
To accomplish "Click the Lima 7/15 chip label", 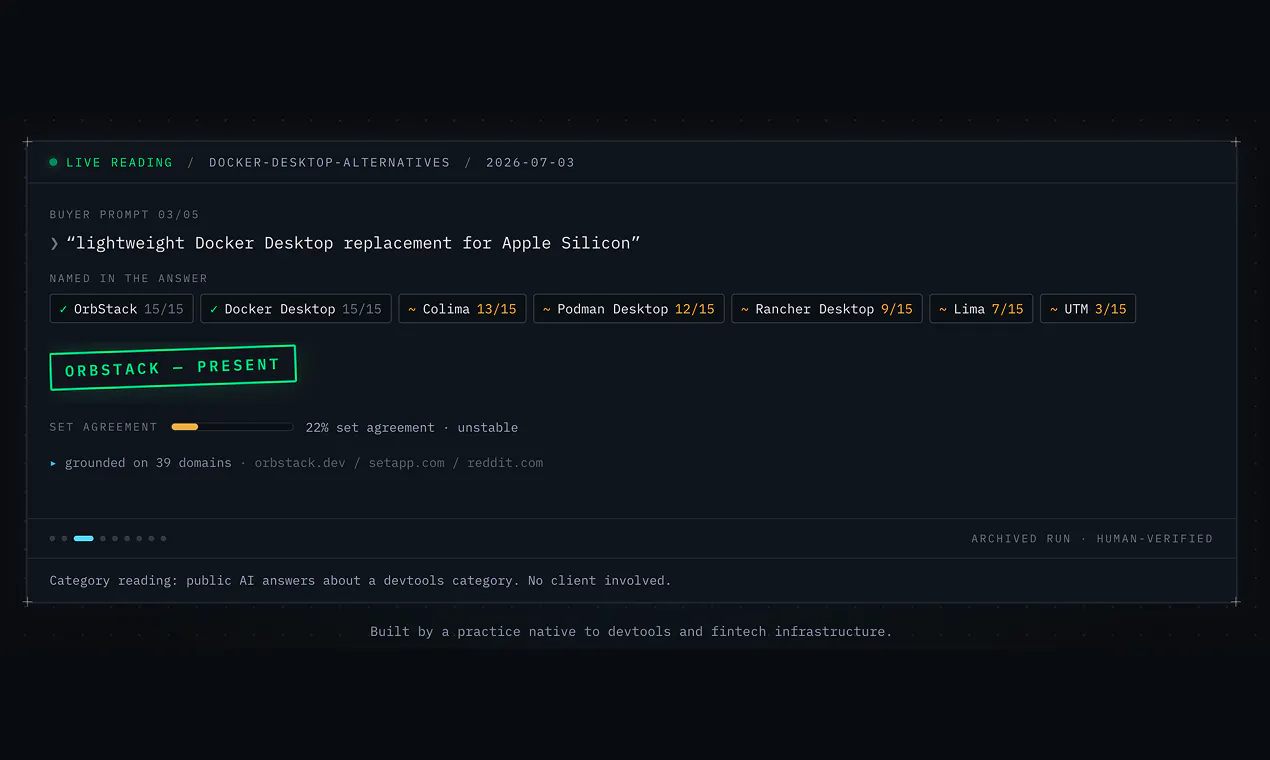I will [981, 309].
